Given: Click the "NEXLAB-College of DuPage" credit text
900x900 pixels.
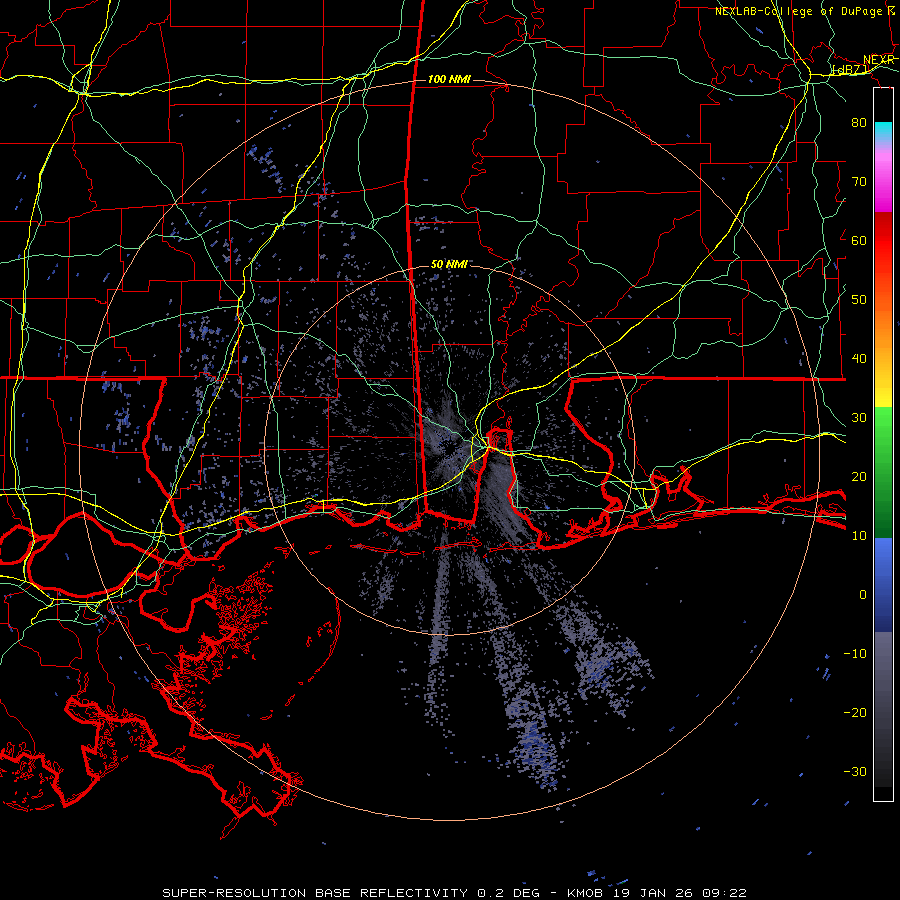Looking at the screenshot, I should (798, 11).
